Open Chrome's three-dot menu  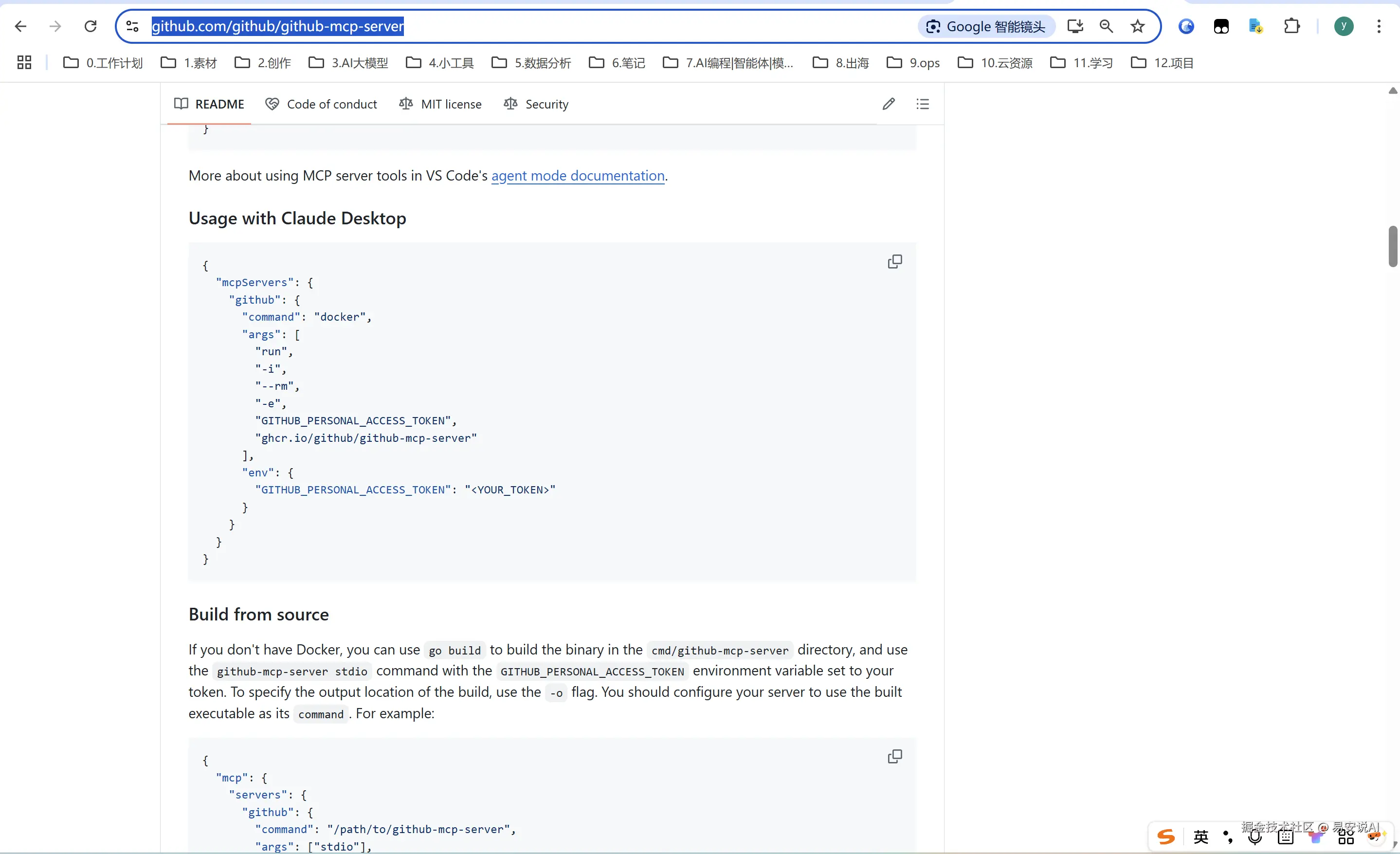click(1379, 26)
